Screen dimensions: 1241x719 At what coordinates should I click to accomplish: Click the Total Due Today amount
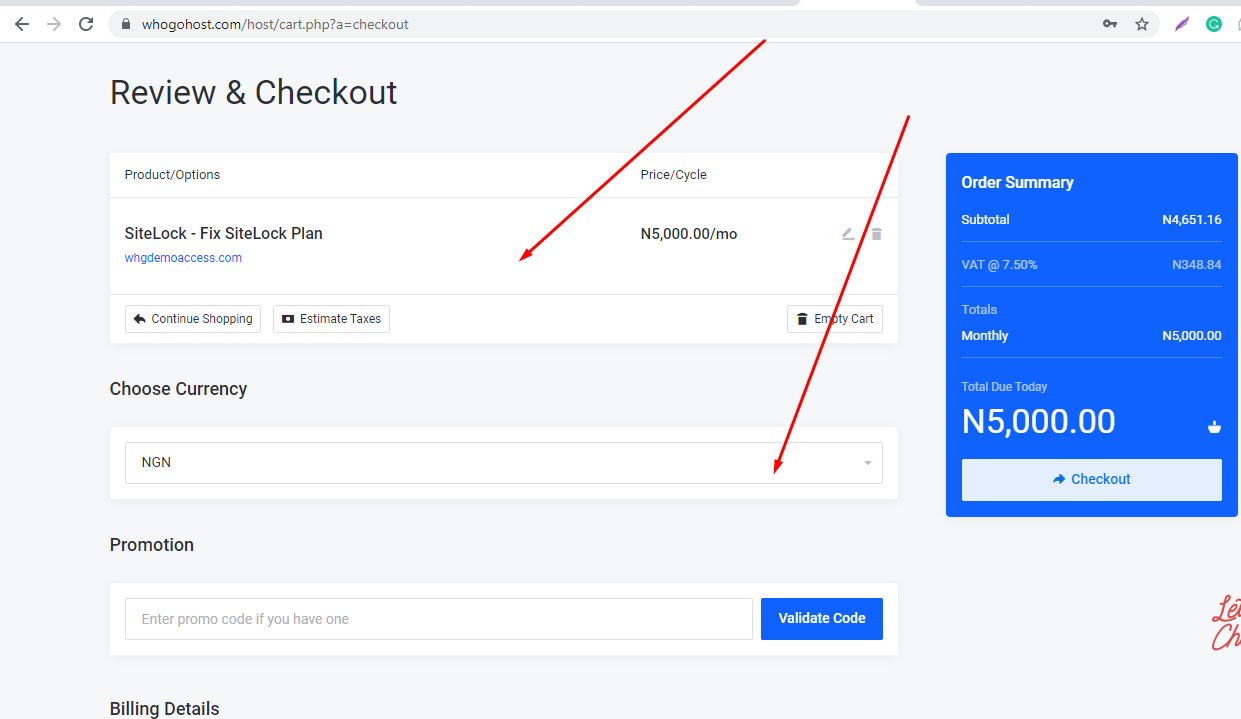click(x=1039, y=422)
